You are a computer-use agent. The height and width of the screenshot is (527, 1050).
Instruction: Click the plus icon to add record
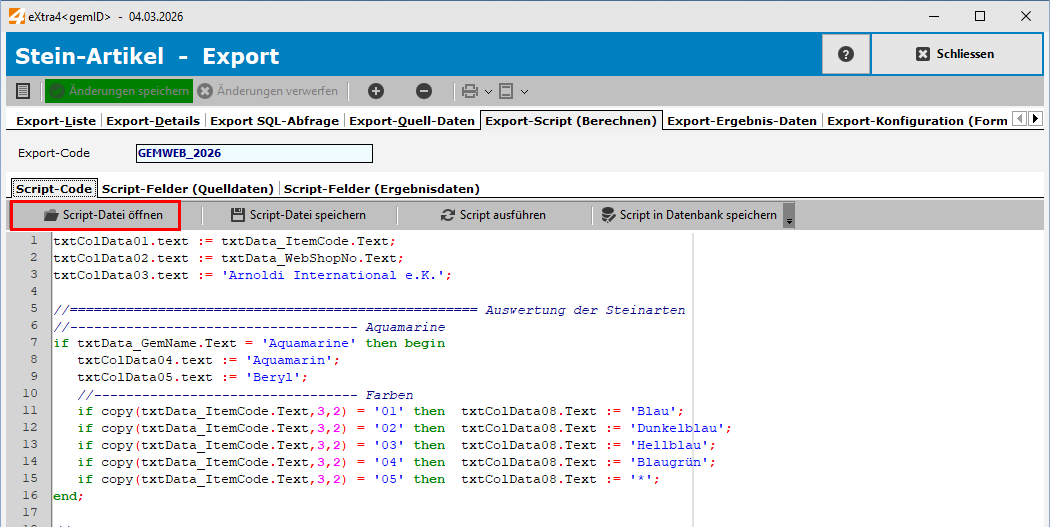point(376,91)
